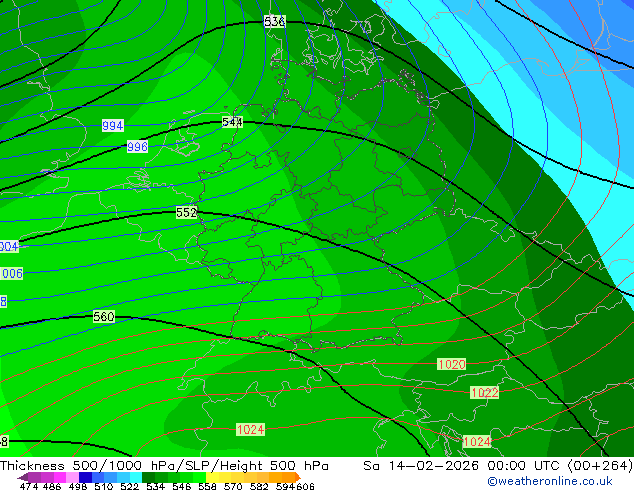The image size is (634, 490).
Task: Click the 536 height contour label
Action: pyautogui.click(x=275, y=21)
